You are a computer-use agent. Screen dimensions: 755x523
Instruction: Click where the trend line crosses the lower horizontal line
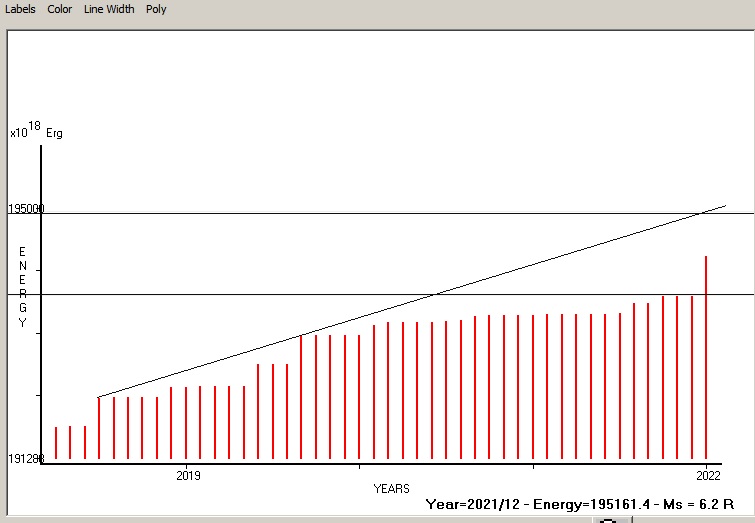434,294
